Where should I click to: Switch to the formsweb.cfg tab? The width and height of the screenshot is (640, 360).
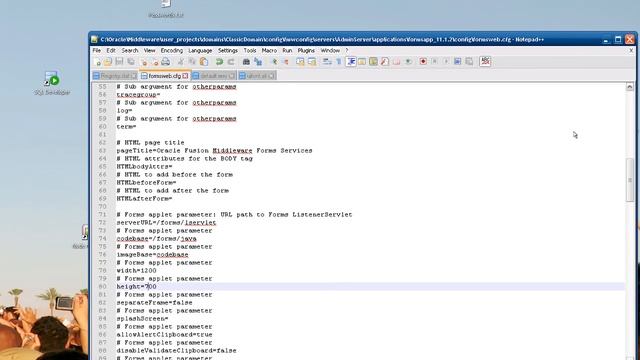(164, 76)
